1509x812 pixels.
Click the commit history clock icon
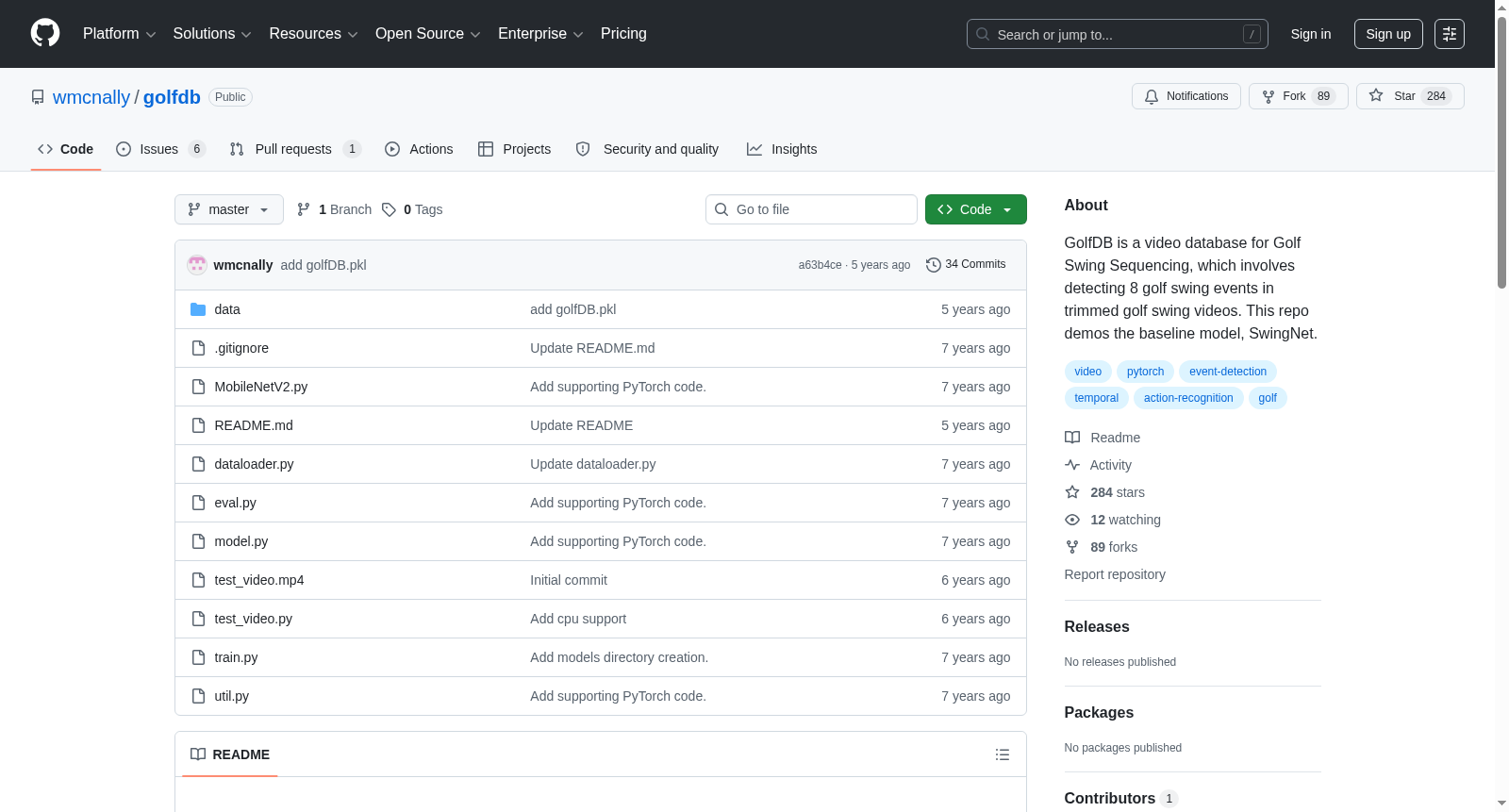pyautogui.click(x=934, y=265)
